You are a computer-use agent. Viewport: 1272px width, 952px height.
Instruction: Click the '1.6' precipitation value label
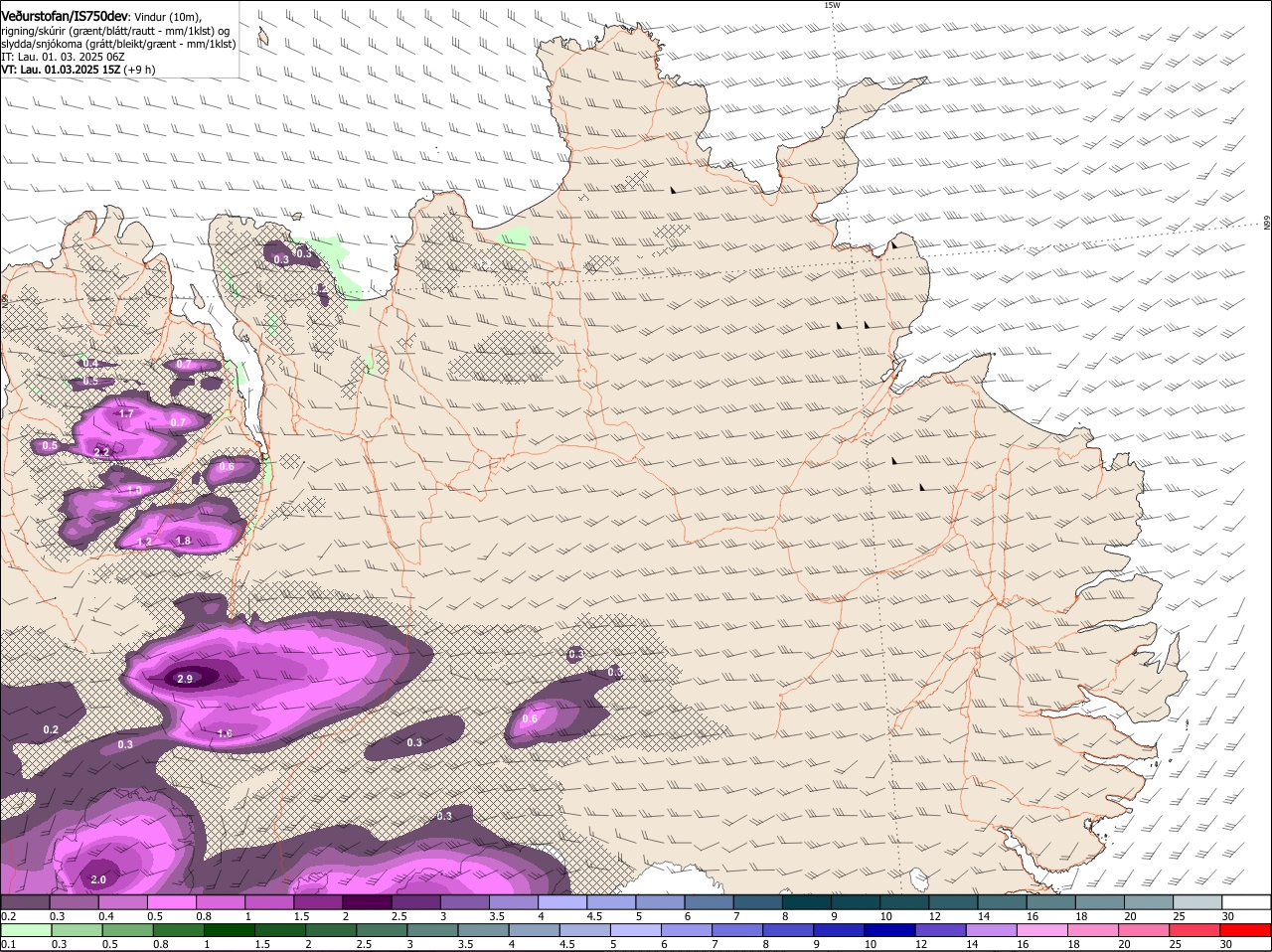[x=225, y=733]
